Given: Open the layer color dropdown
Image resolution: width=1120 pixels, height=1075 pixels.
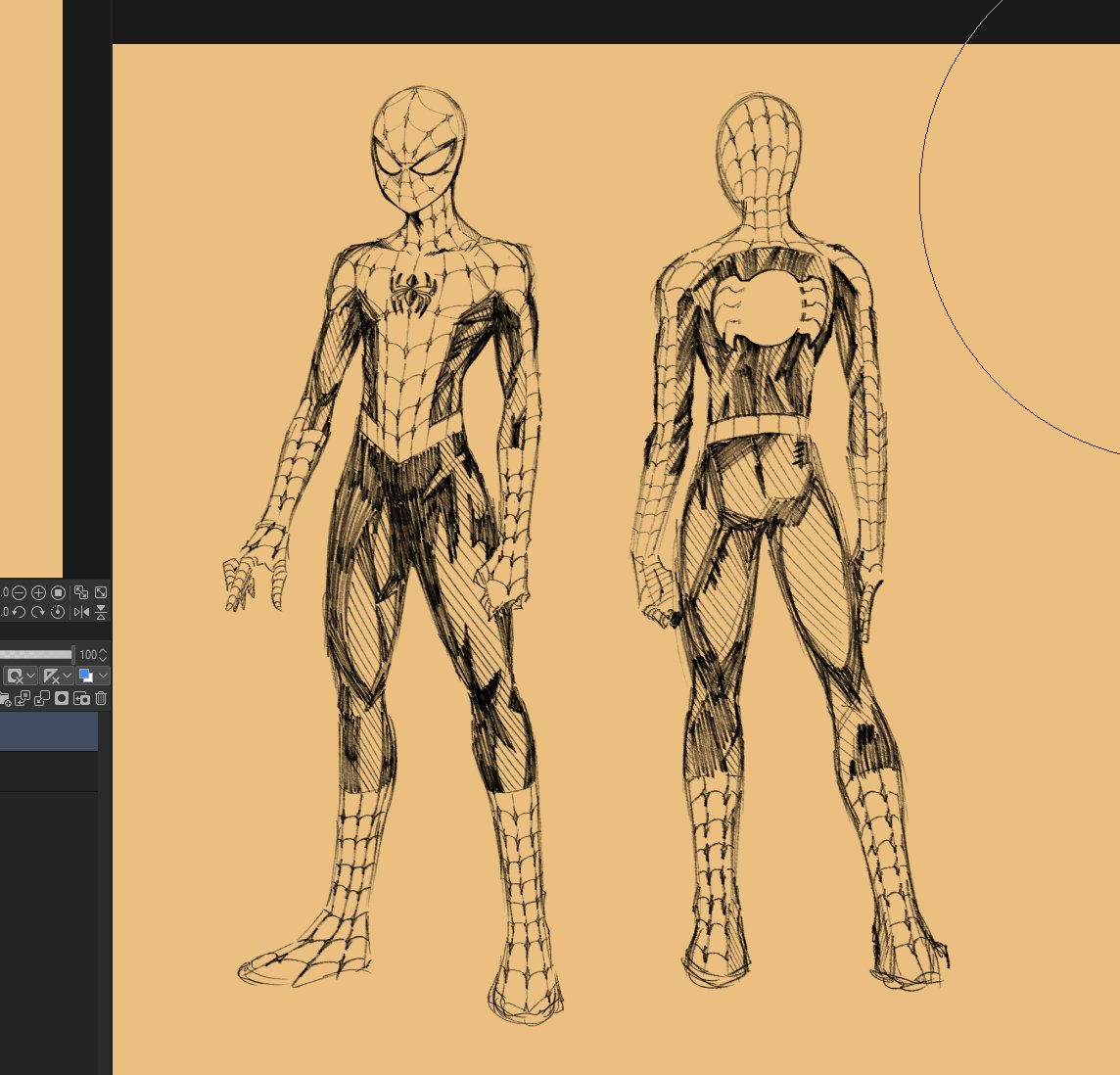Looking at the screenshot, I should 103,676.
